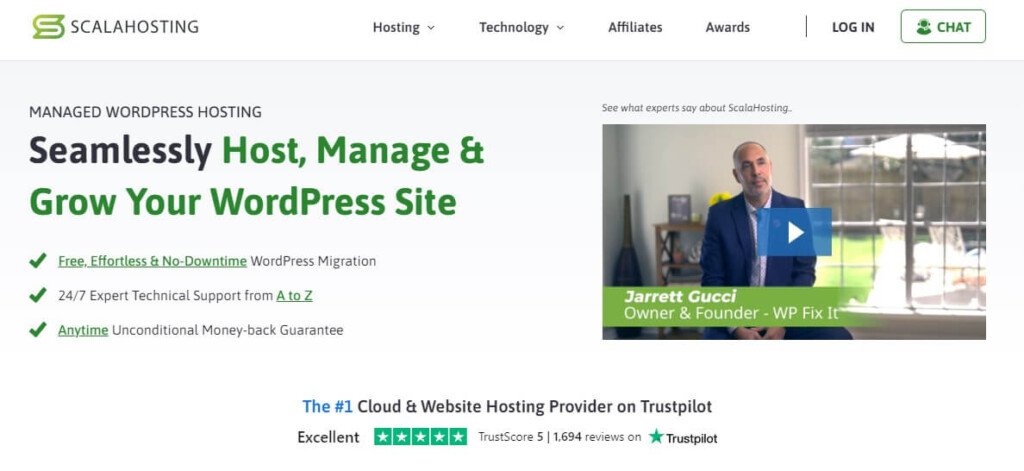1024x471 pixels.
Task: Expand the Technology dropdown chevron
Action: tap(560, 28)
